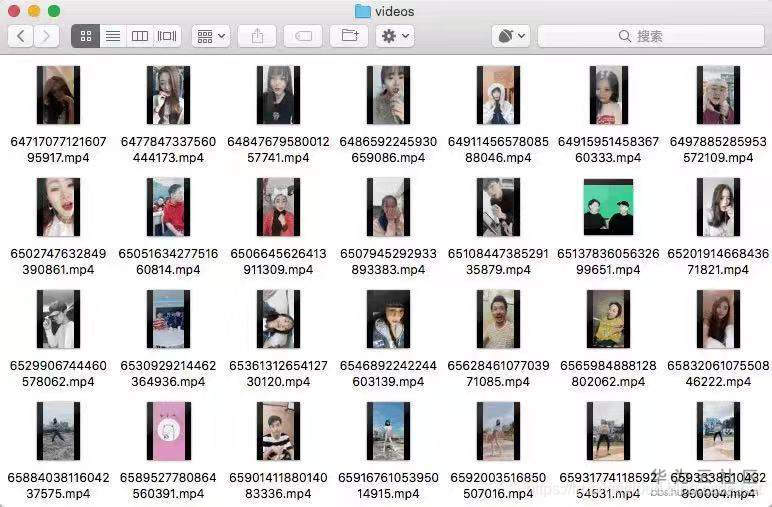The width and height of the screenshot is (772, 507).
Task: Select video 647170771216079 5917.mp4
Action: [x=58, y=95]
